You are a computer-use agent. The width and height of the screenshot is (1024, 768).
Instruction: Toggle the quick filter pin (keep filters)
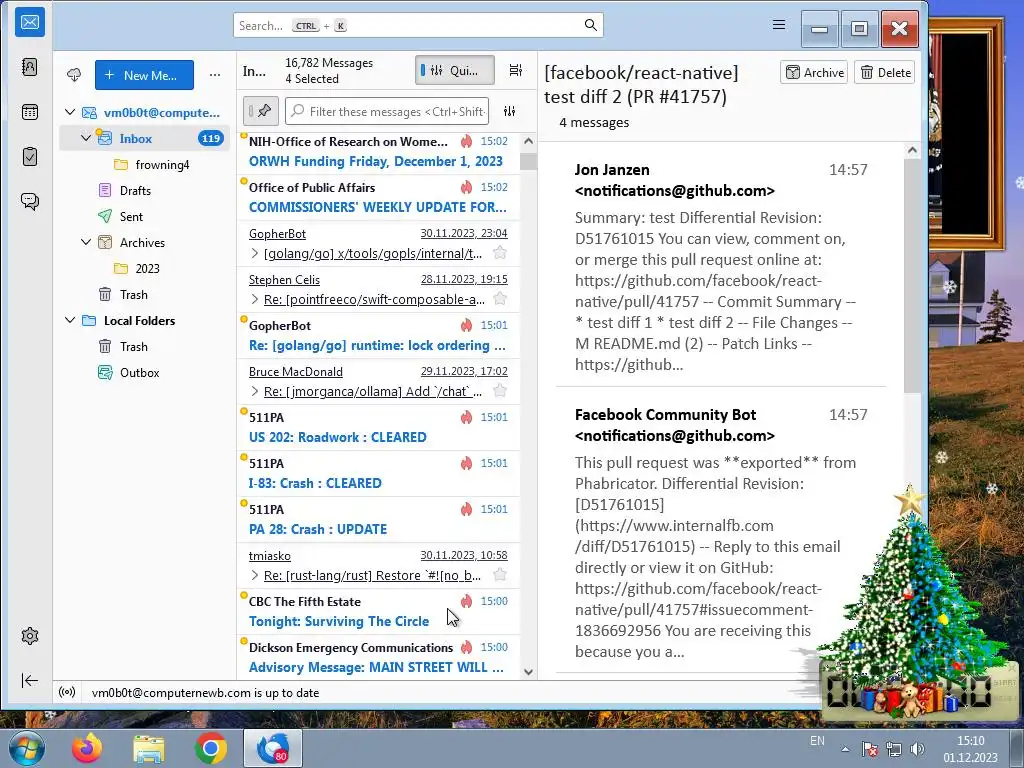pyautogui.click(x=261, y=111)
